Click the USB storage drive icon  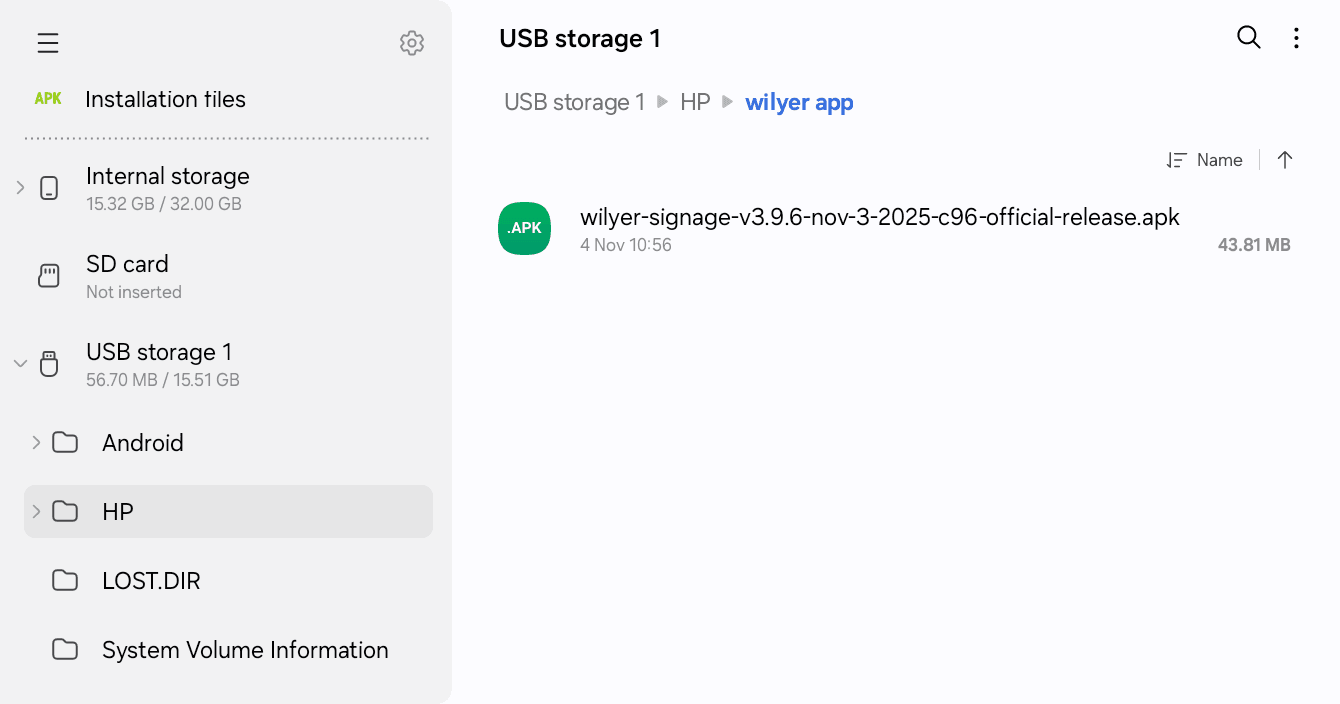(49, 364)
